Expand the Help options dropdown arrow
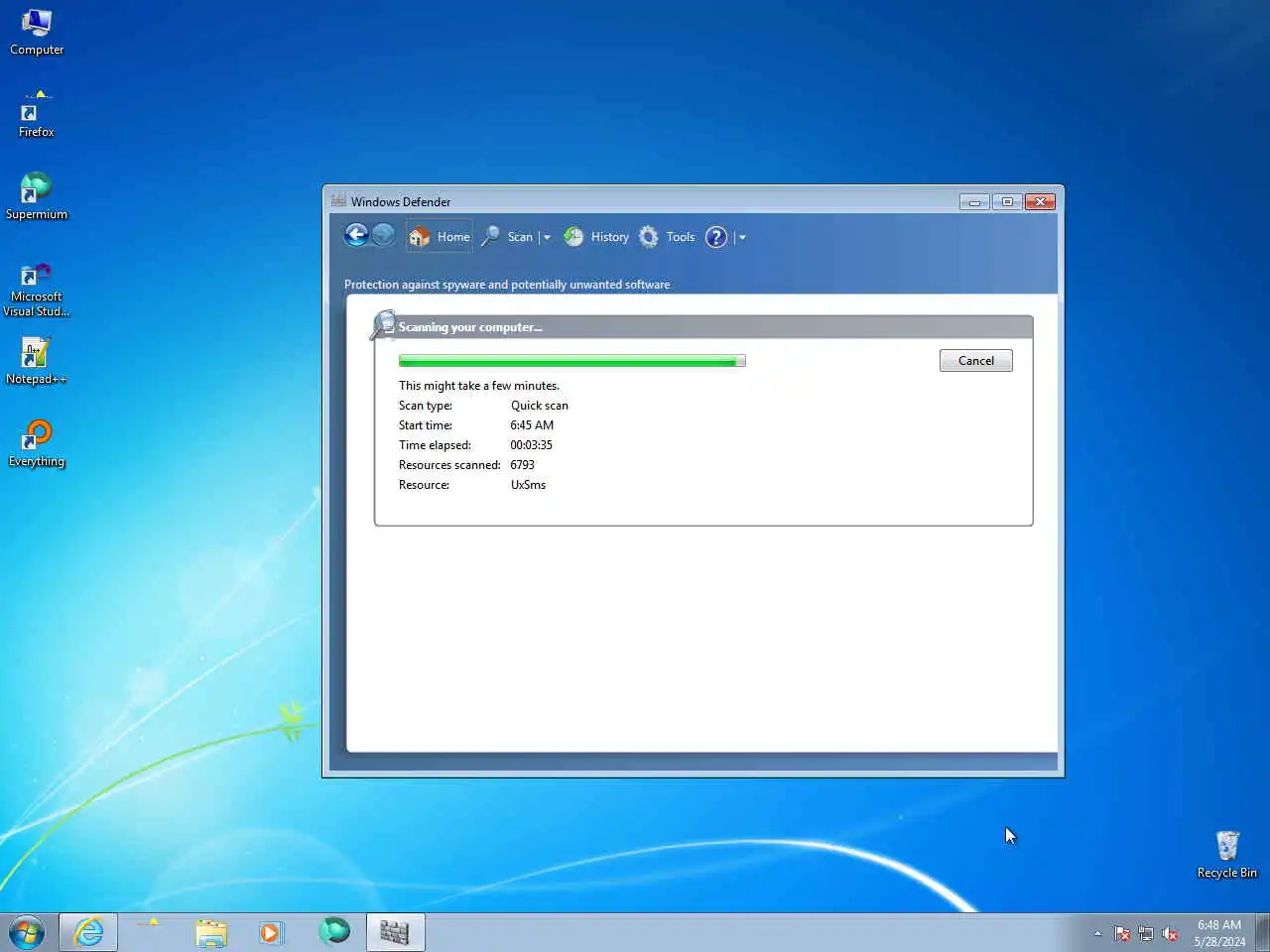The width and height of the screenshot is (1270, 952). tap(742, 237)
